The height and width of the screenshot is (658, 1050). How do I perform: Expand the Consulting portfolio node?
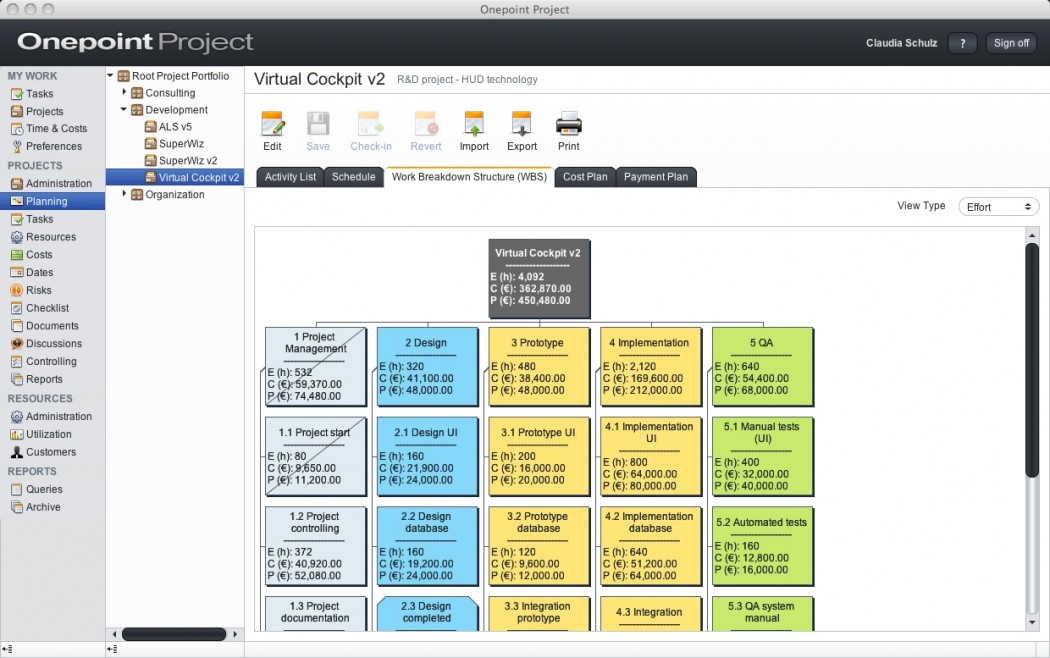(x=124, y=92)
